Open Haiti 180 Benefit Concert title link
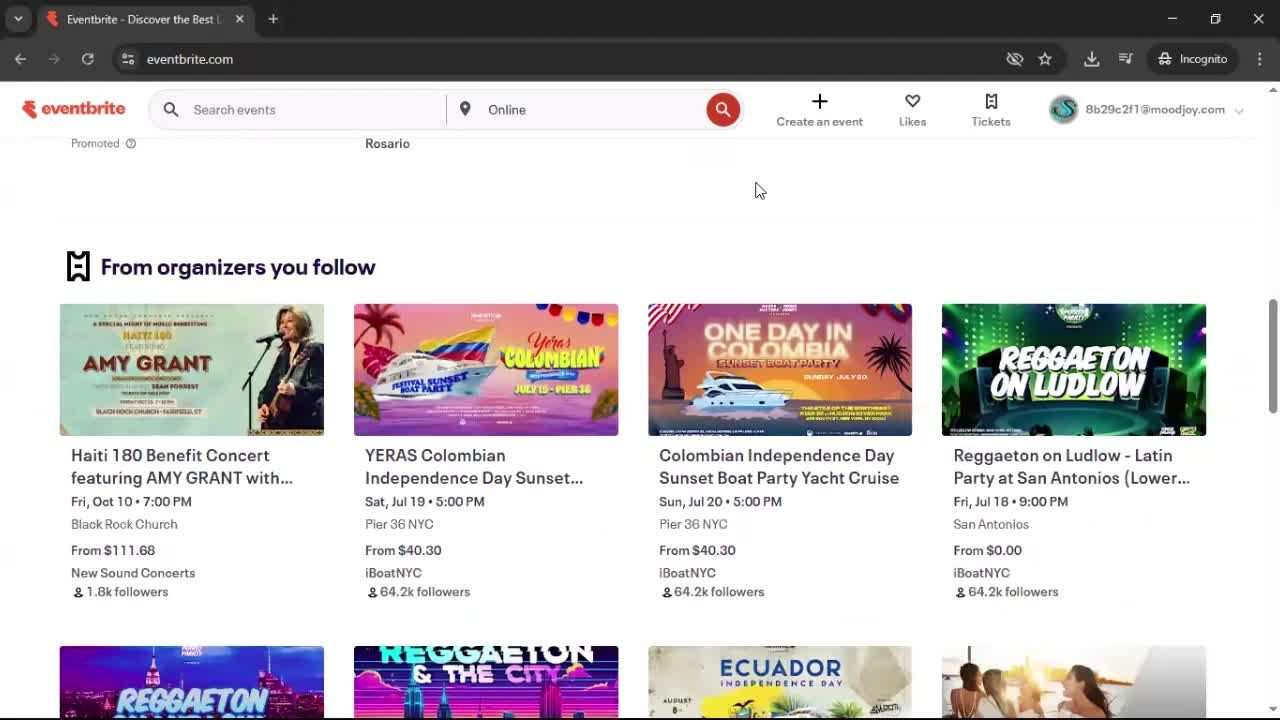 182,467
